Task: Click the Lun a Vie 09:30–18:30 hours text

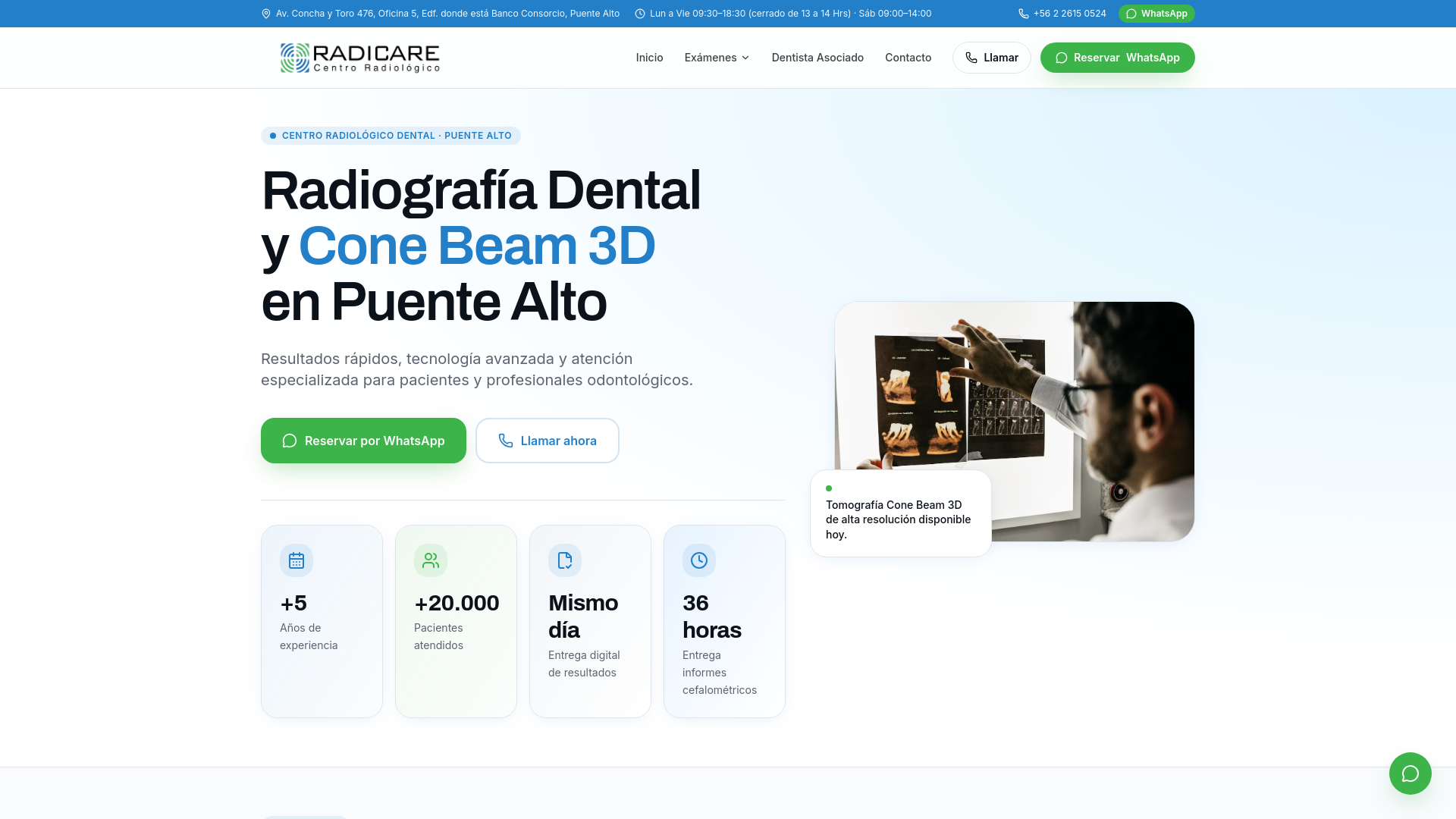Action: tap(790, 14)
